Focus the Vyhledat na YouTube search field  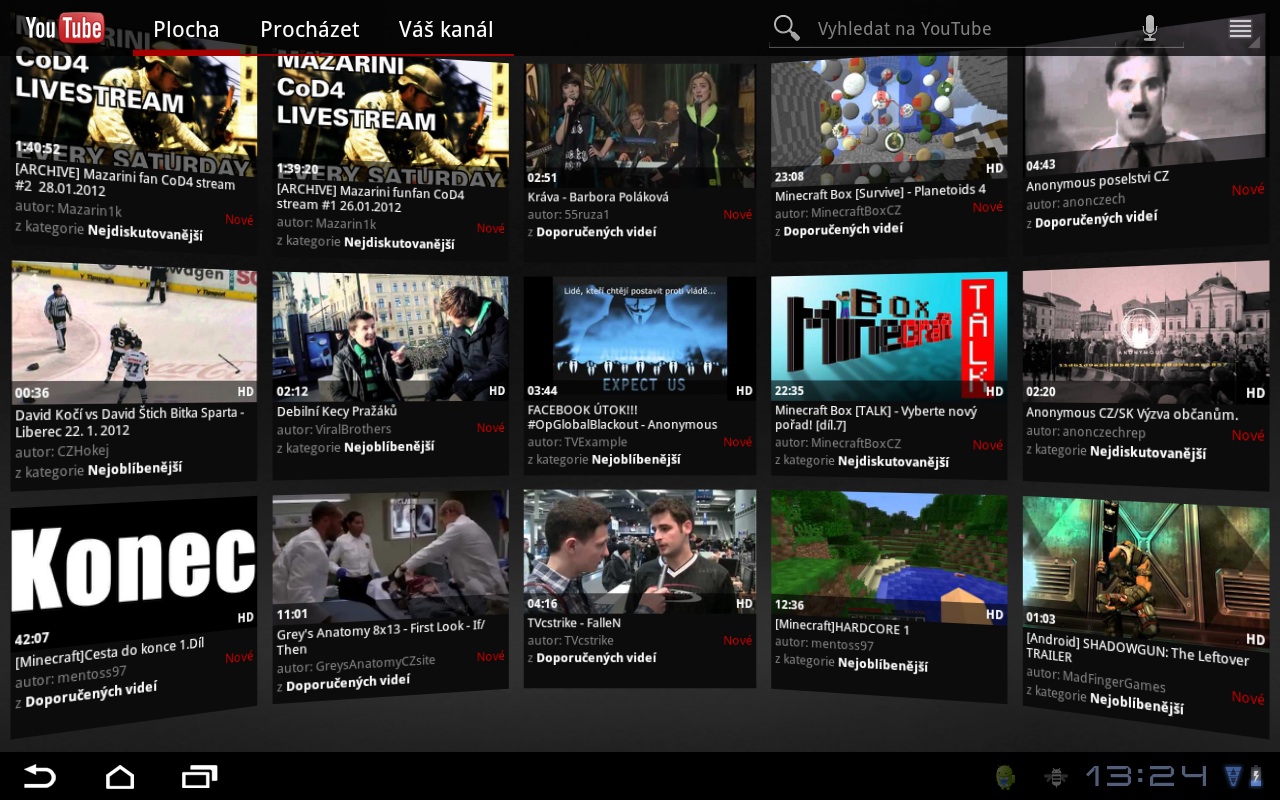point(975,29)
